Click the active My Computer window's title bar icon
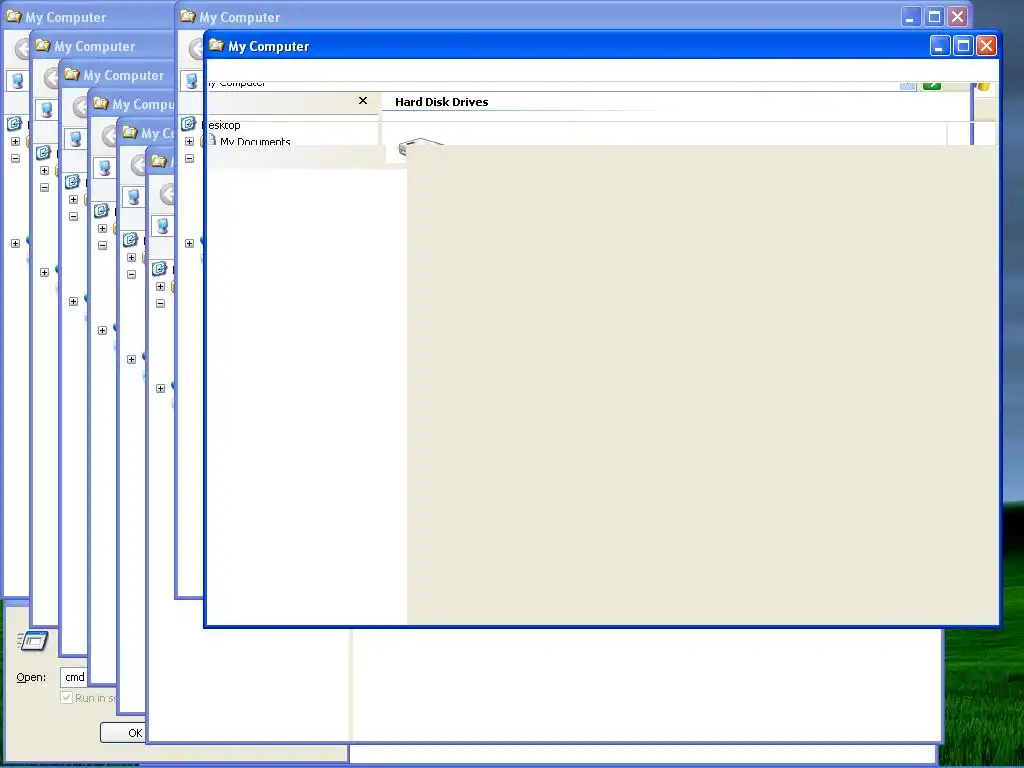This screenshot has height=768, width=1024. 216,45
